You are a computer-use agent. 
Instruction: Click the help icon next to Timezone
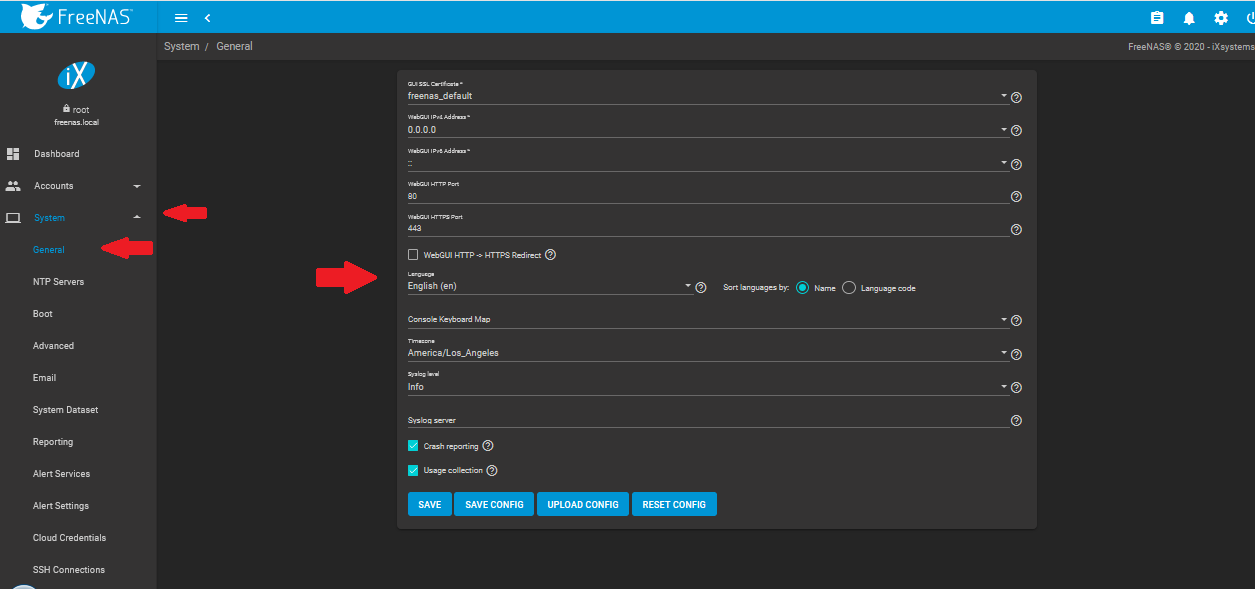point(1016,355)
